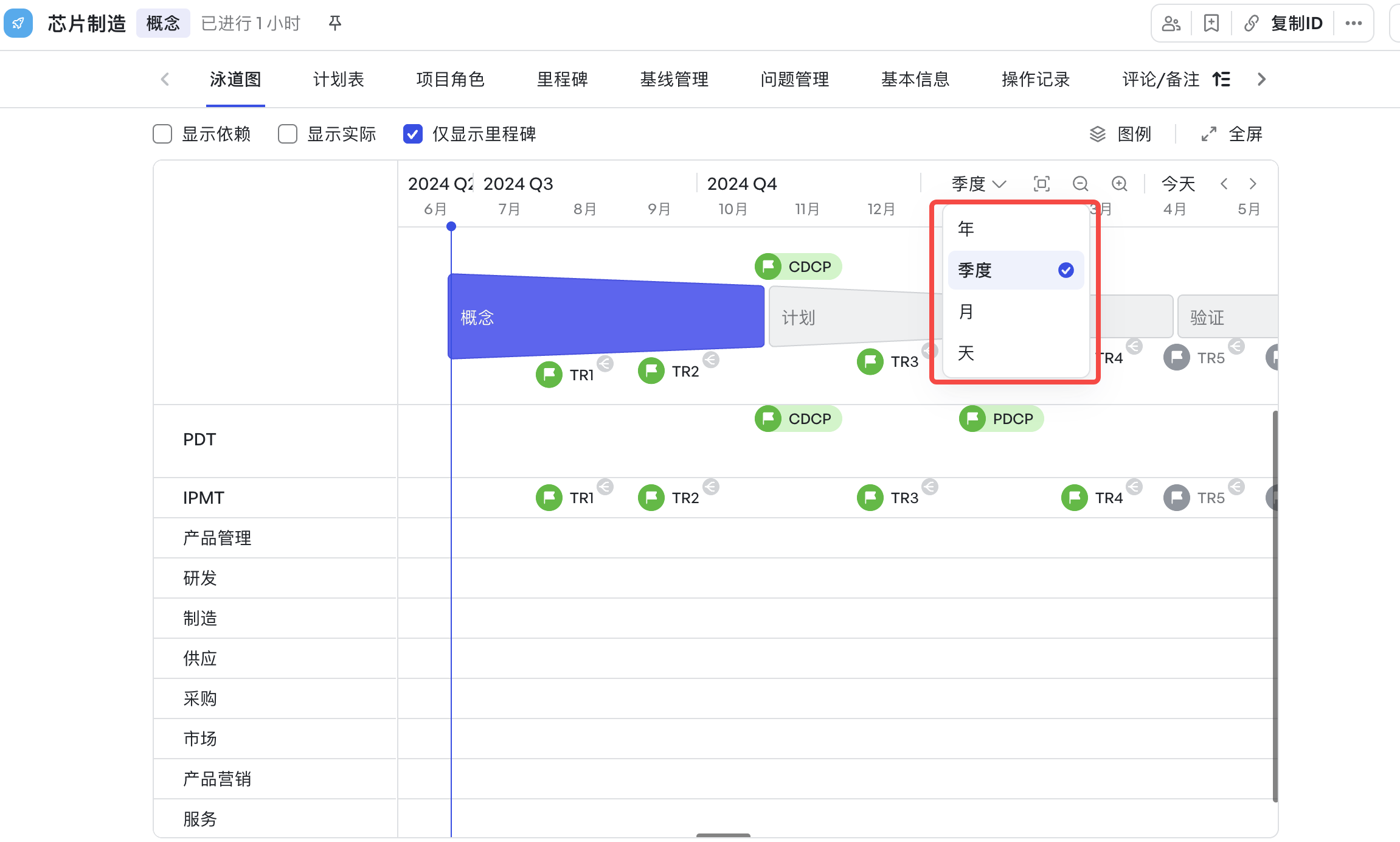This screenshot has width=1400, height=842.
Task: Select the 泳道图 tab
Action: [235, 79]
